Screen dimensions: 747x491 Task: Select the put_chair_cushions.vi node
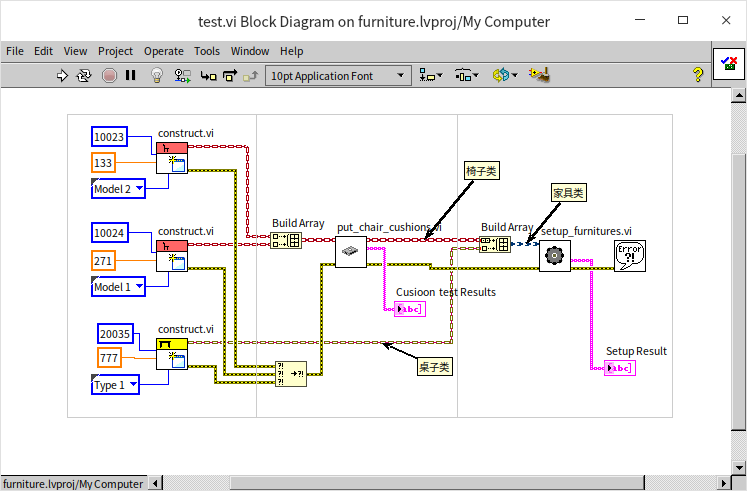click(x=351, y=252)
